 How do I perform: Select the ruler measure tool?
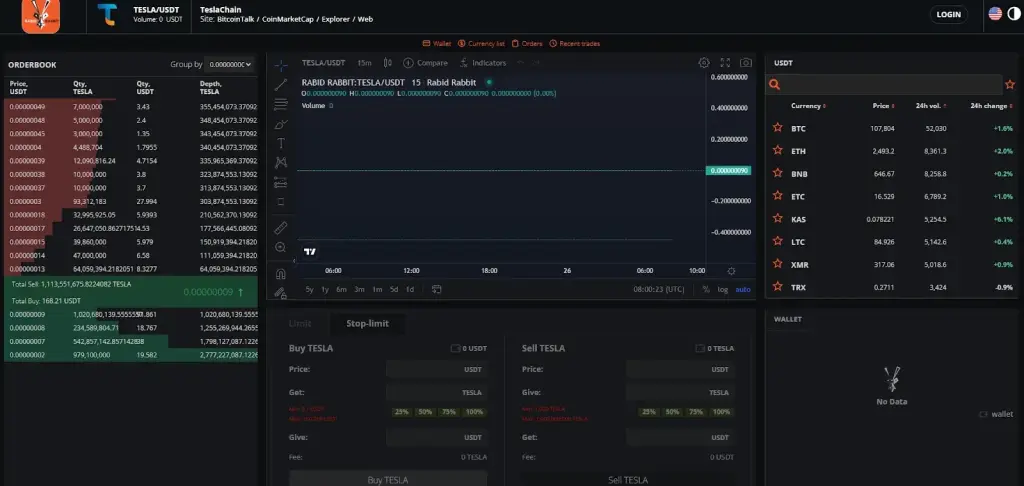click(281, 228)
